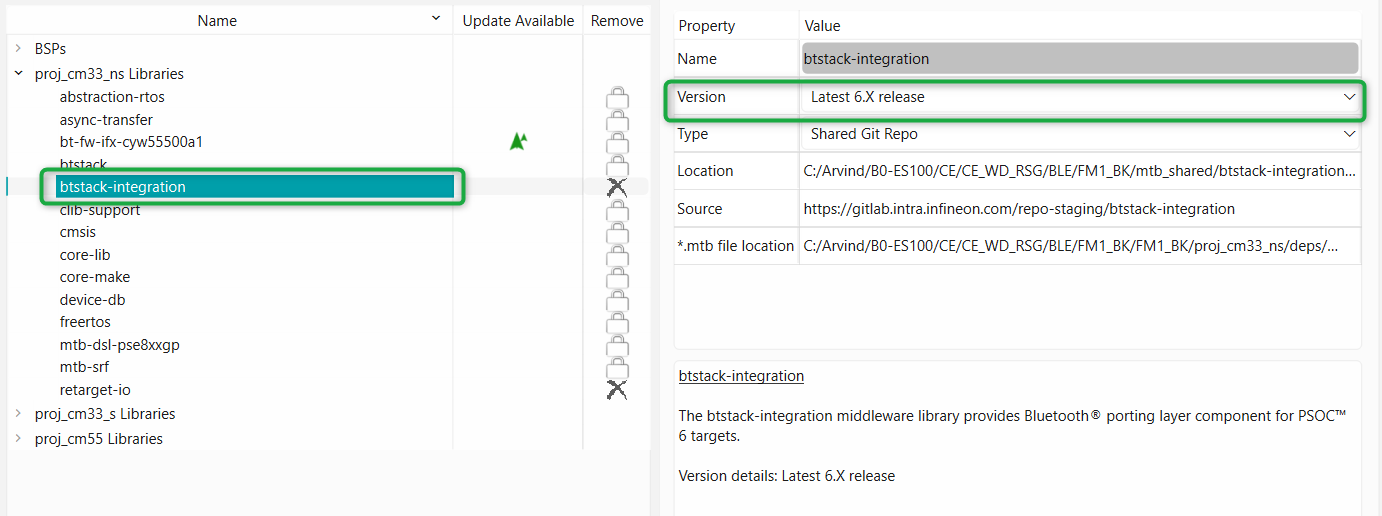This screenshot has width=1382, height=516.
Task: Click remove X icon for btstack-integration
Action: pos(617,187)
